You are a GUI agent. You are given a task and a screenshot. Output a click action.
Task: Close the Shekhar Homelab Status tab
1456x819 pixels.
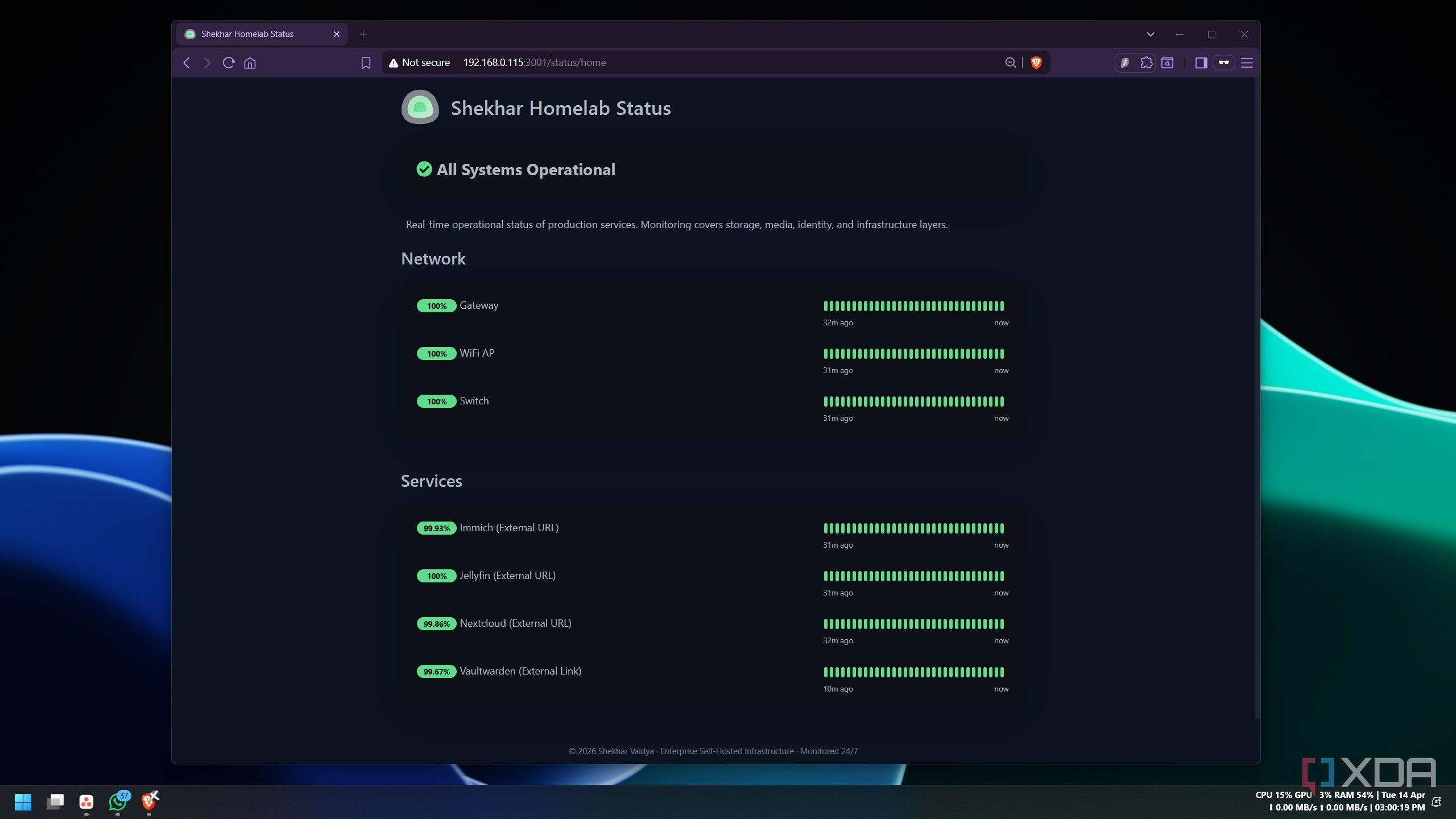coord(337,34)
